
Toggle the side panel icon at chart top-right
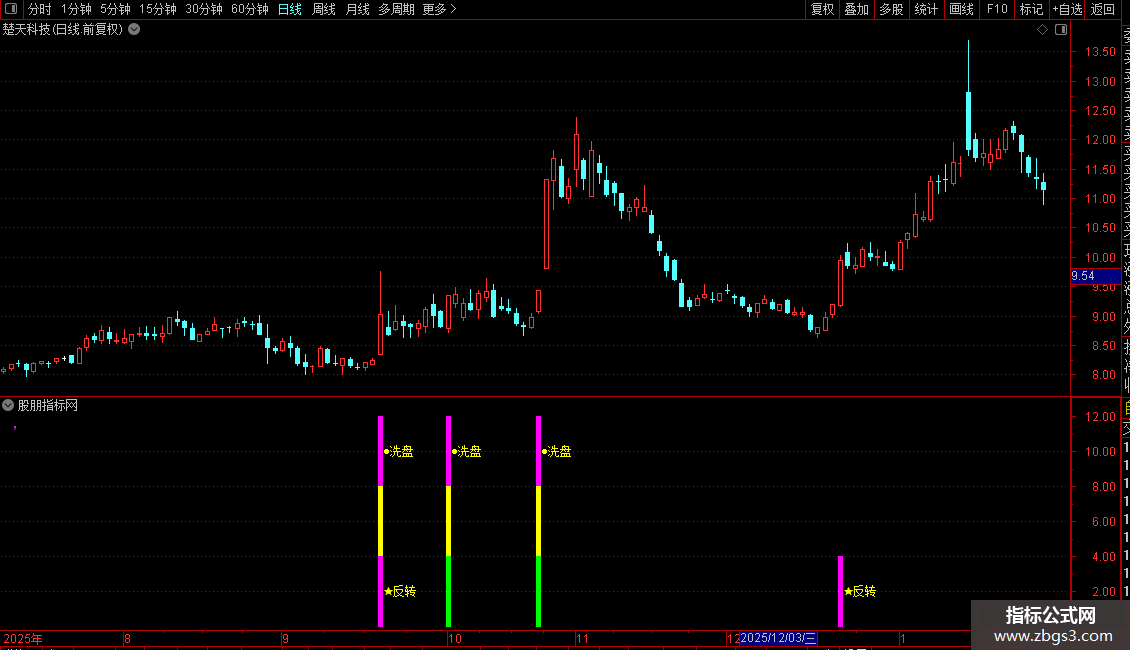point(1061,30)
